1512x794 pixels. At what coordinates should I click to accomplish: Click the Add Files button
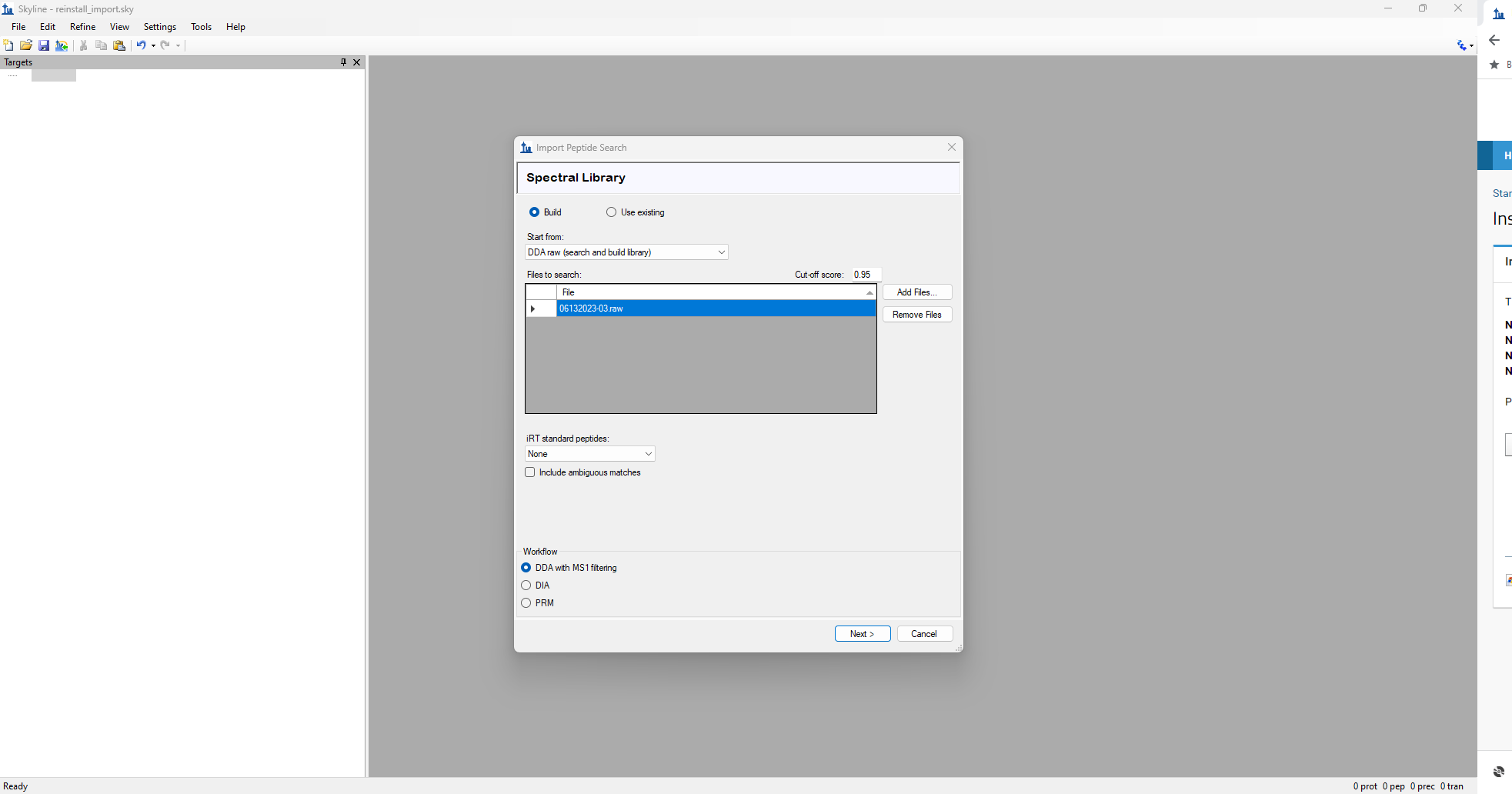coord(916,292)
